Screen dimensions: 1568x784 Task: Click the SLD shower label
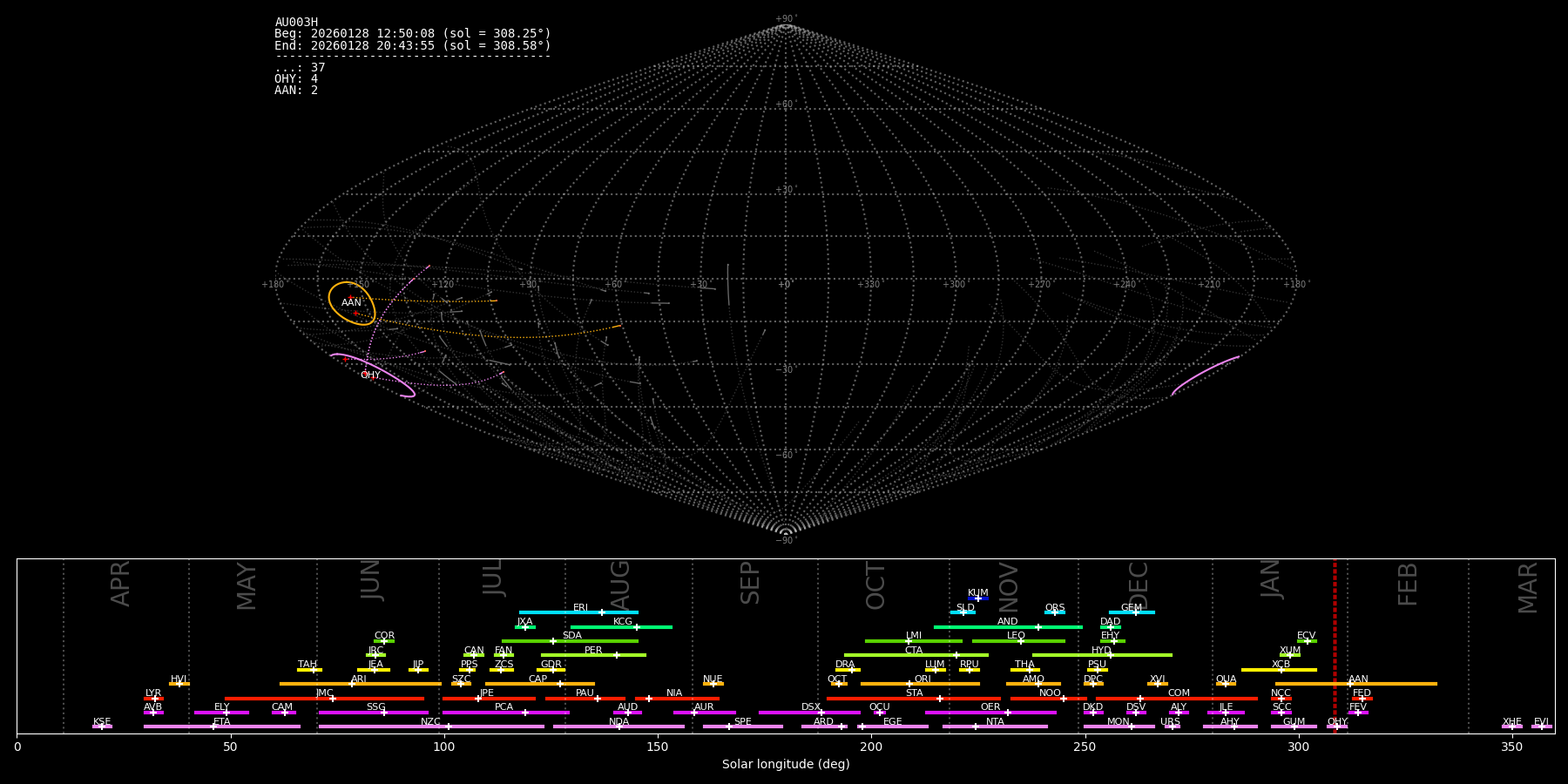[965, 608]
